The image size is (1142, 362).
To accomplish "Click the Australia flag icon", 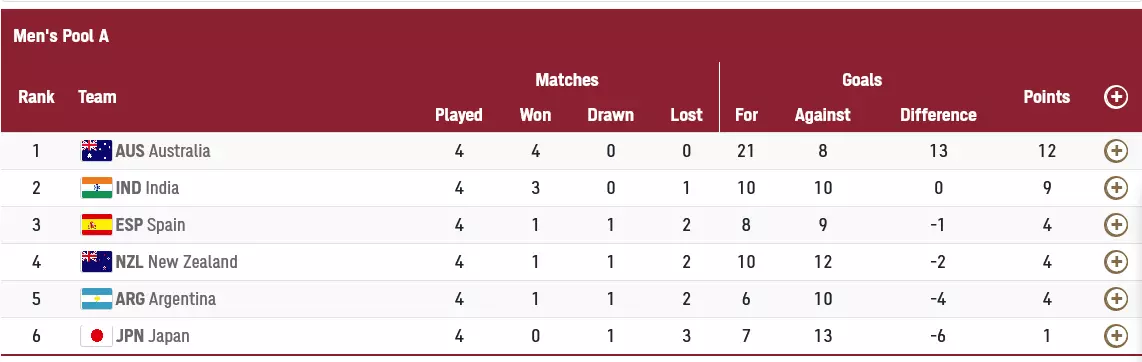I will pyautogui.click(x=96, y=151).
